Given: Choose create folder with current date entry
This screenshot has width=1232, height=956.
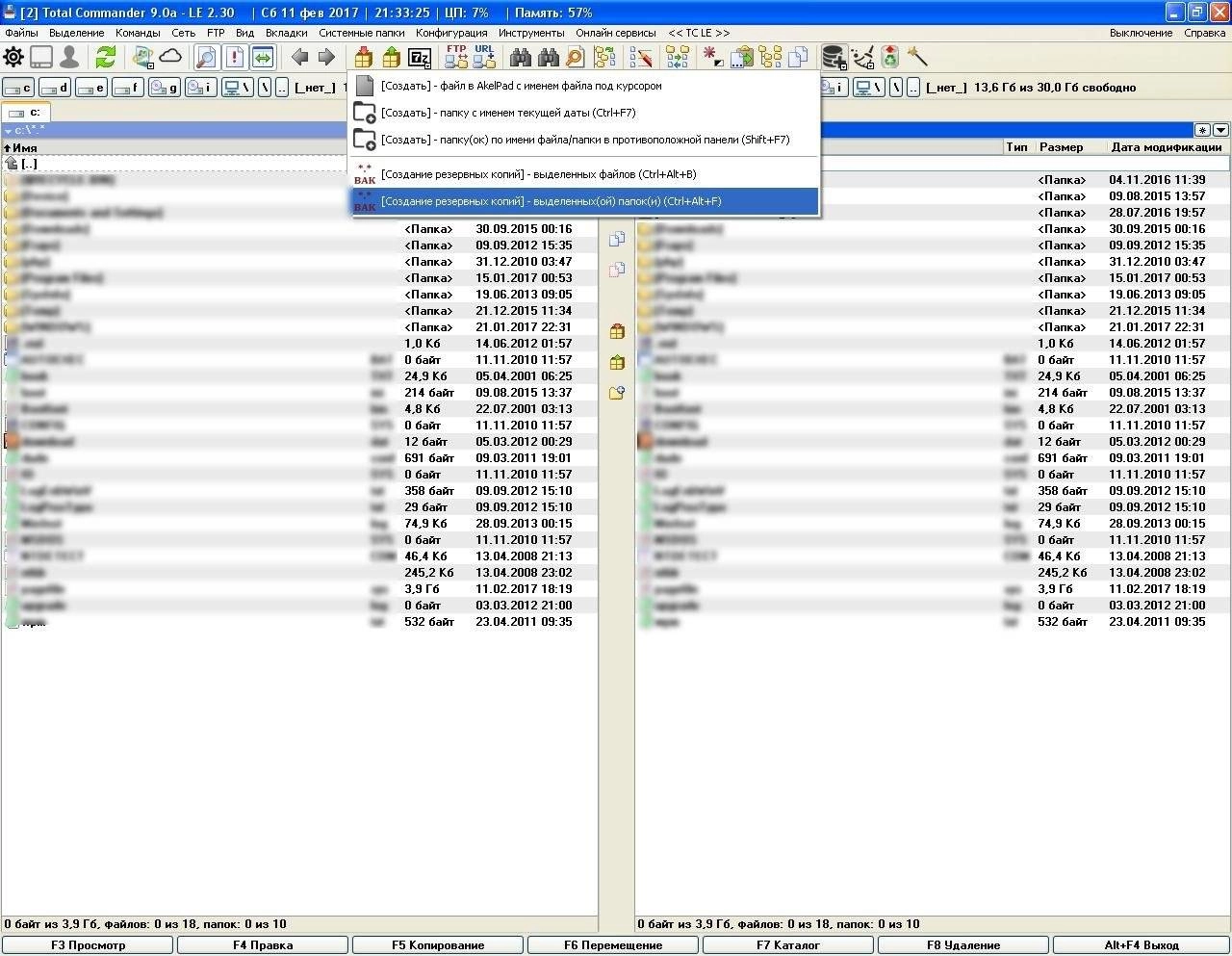Looking at the screenshot, I should coord(584,113).
